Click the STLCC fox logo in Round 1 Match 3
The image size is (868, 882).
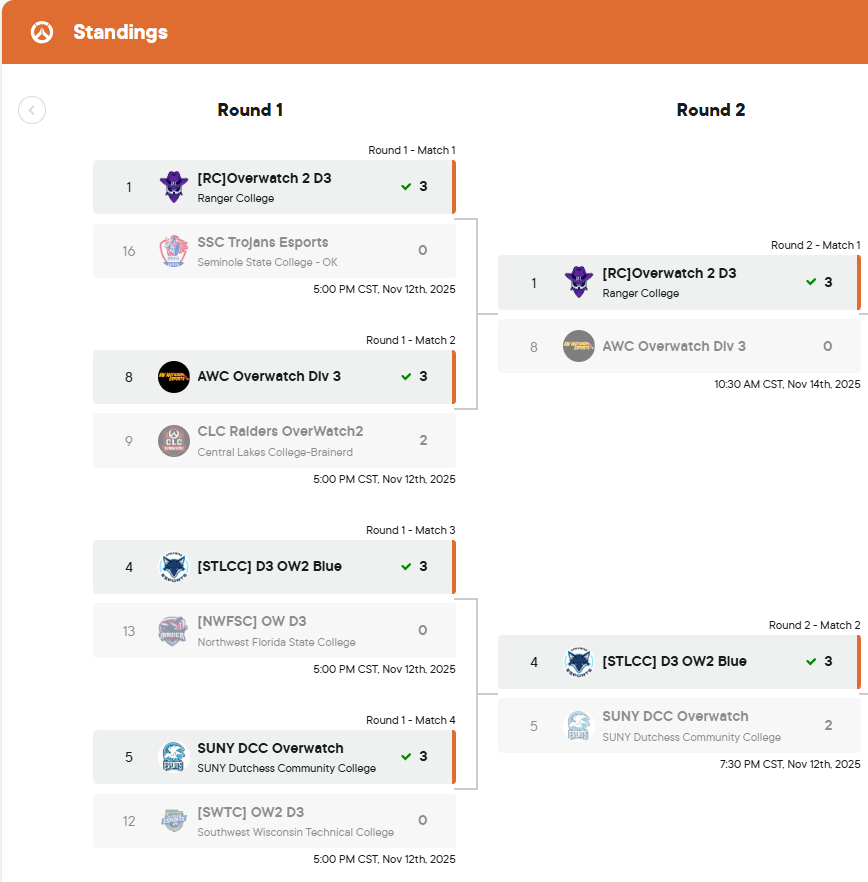(174, 567)
